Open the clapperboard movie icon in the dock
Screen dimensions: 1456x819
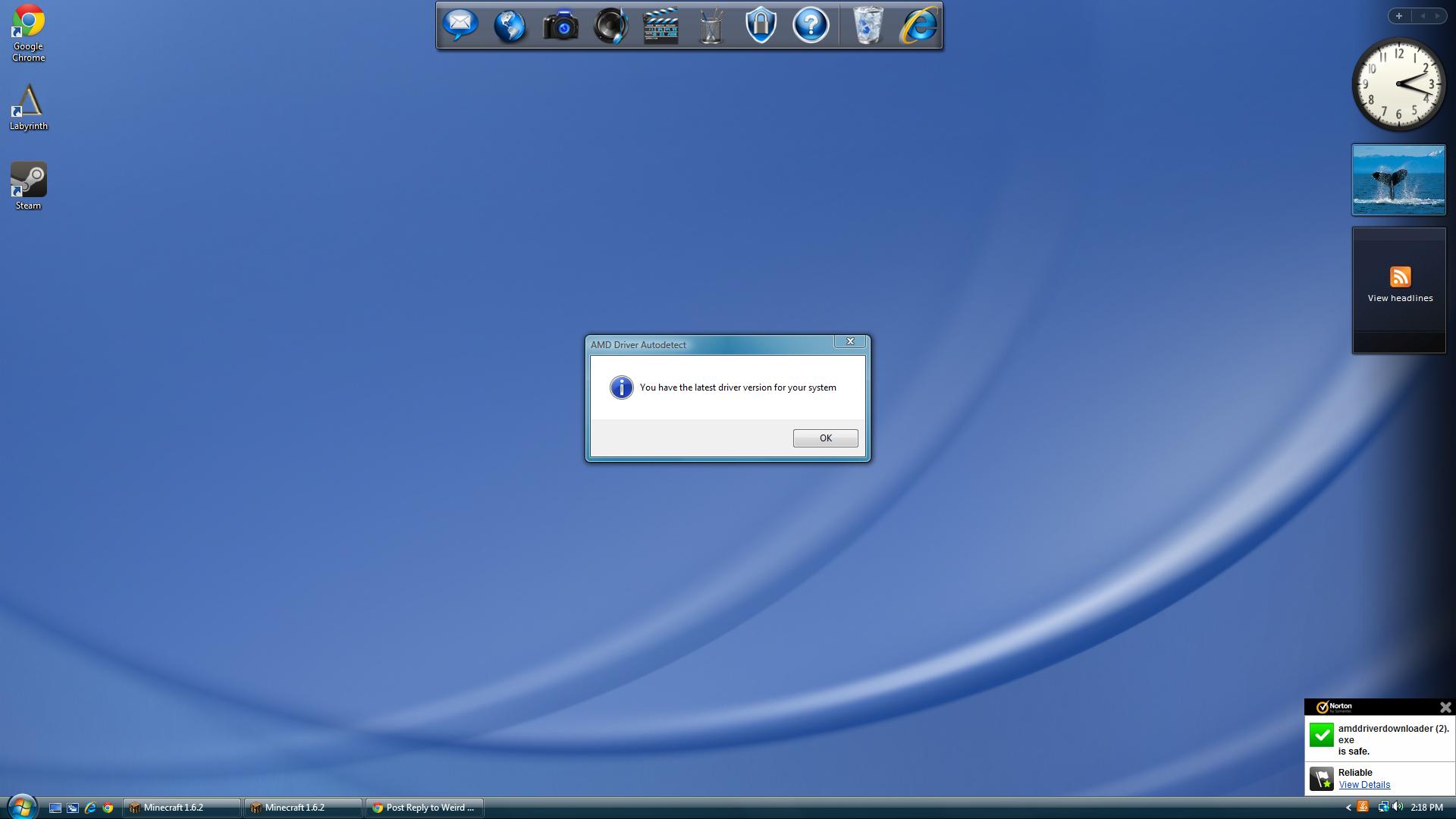coord(661,26)
